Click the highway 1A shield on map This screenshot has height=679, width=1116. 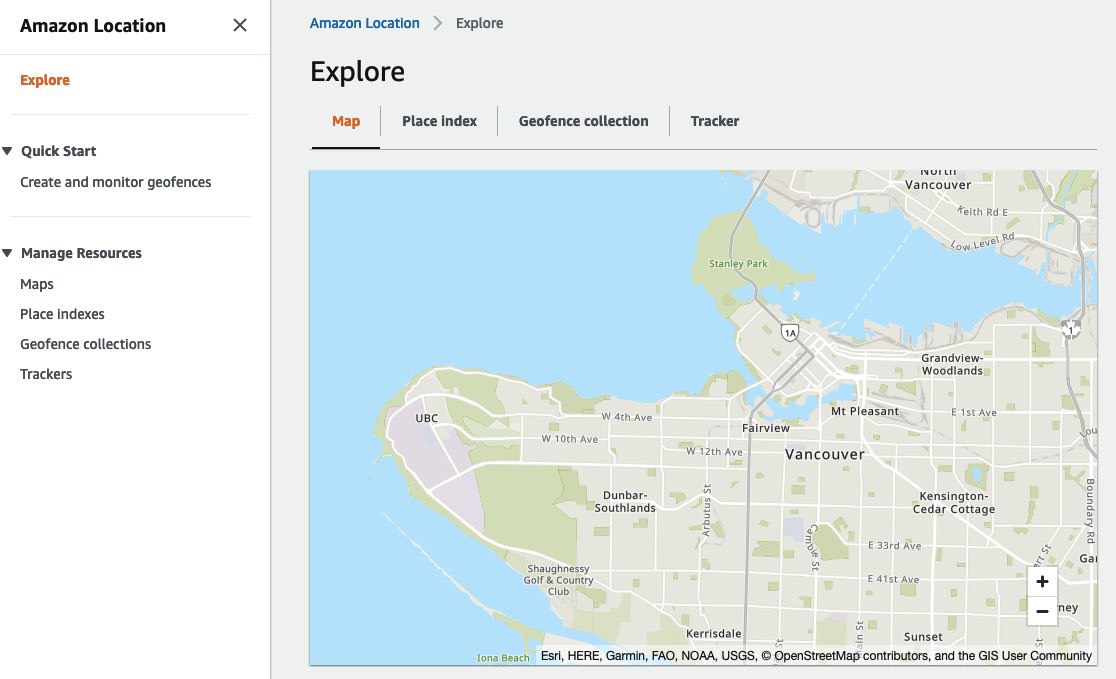click(789, 332)
